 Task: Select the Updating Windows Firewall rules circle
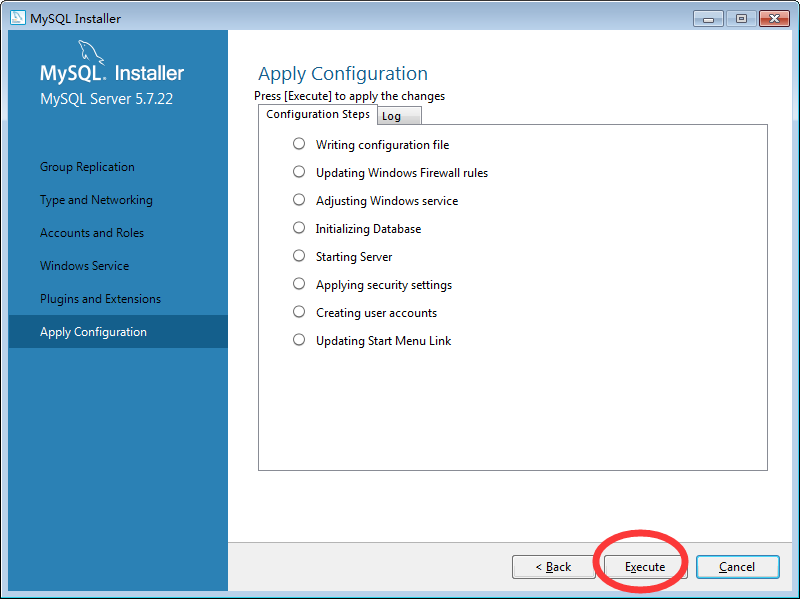tap(299, 172)
